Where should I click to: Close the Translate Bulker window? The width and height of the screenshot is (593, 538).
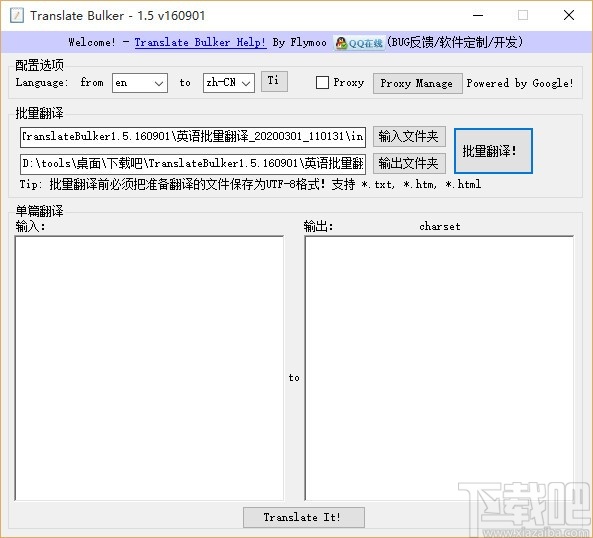[x=569, y=16]
